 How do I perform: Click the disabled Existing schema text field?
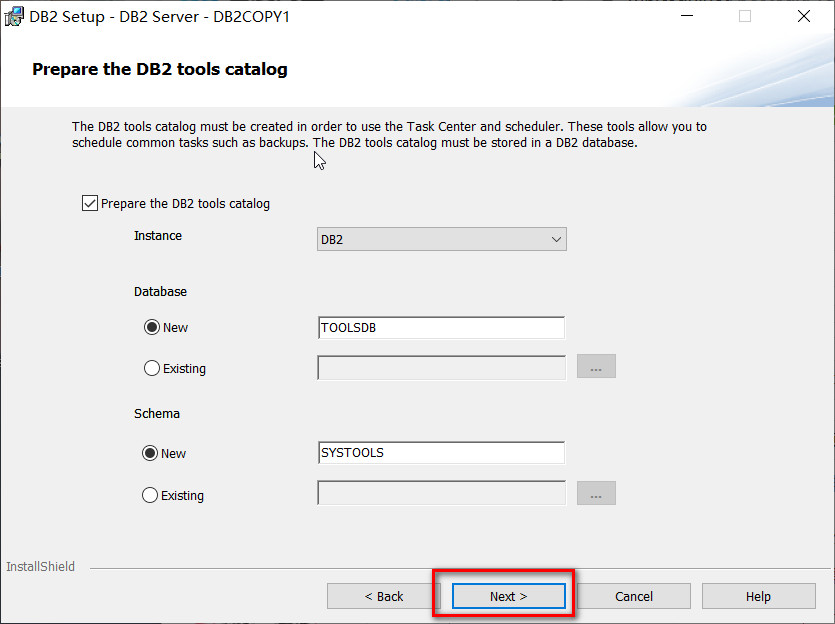point(441,493)
